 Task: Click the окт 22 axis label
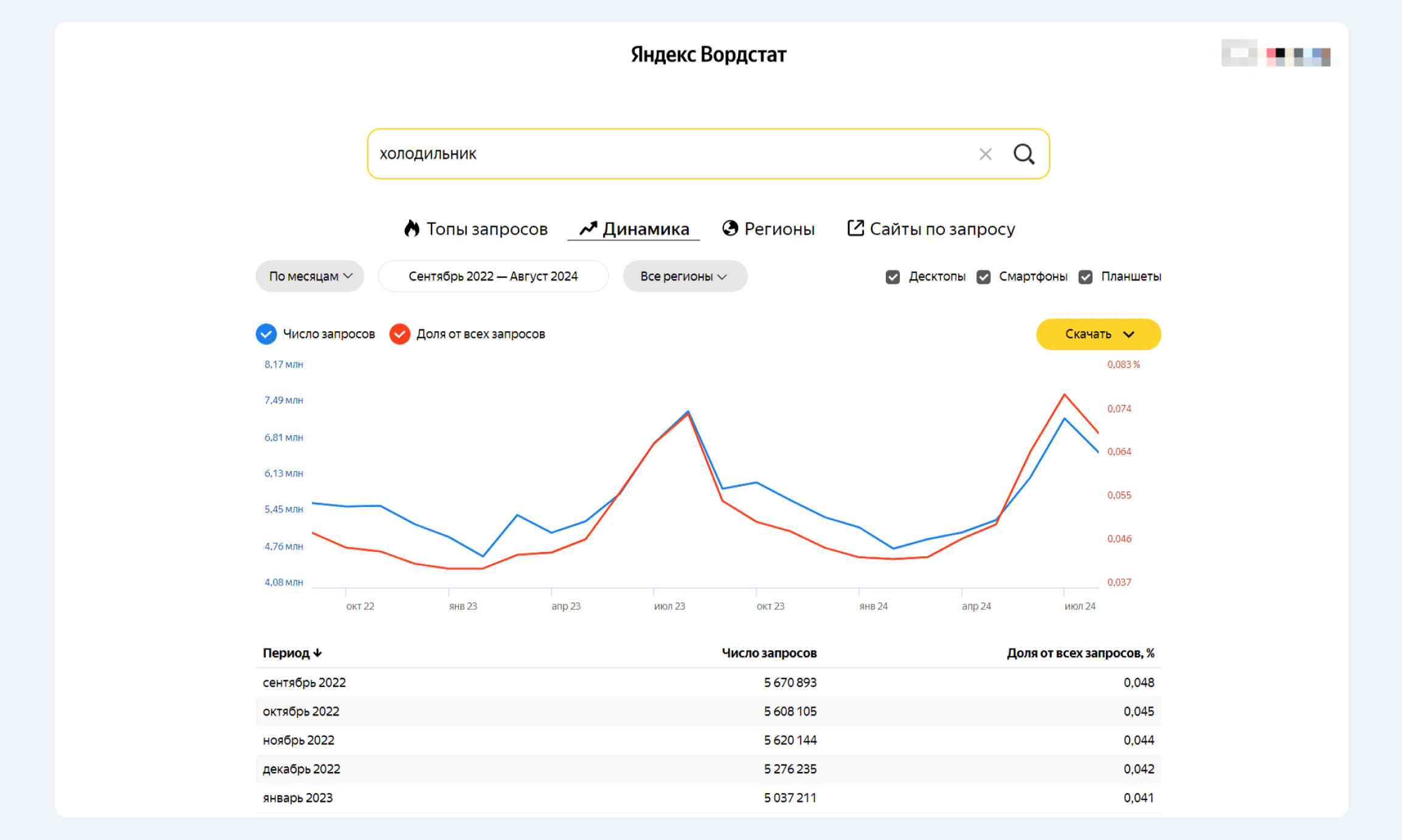click(360, 607)
